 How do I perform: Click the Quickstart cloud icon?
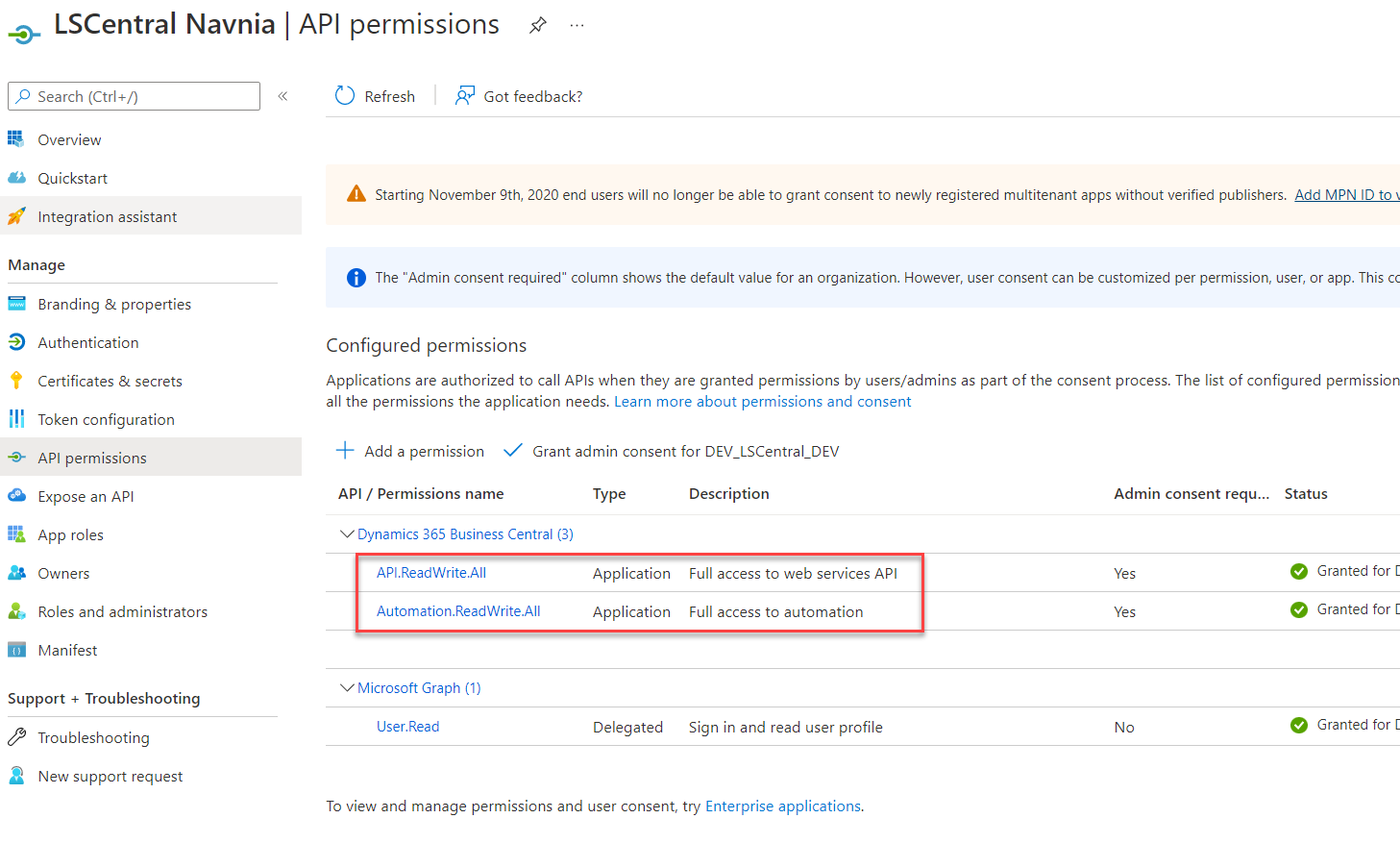(x=17, y=178)
